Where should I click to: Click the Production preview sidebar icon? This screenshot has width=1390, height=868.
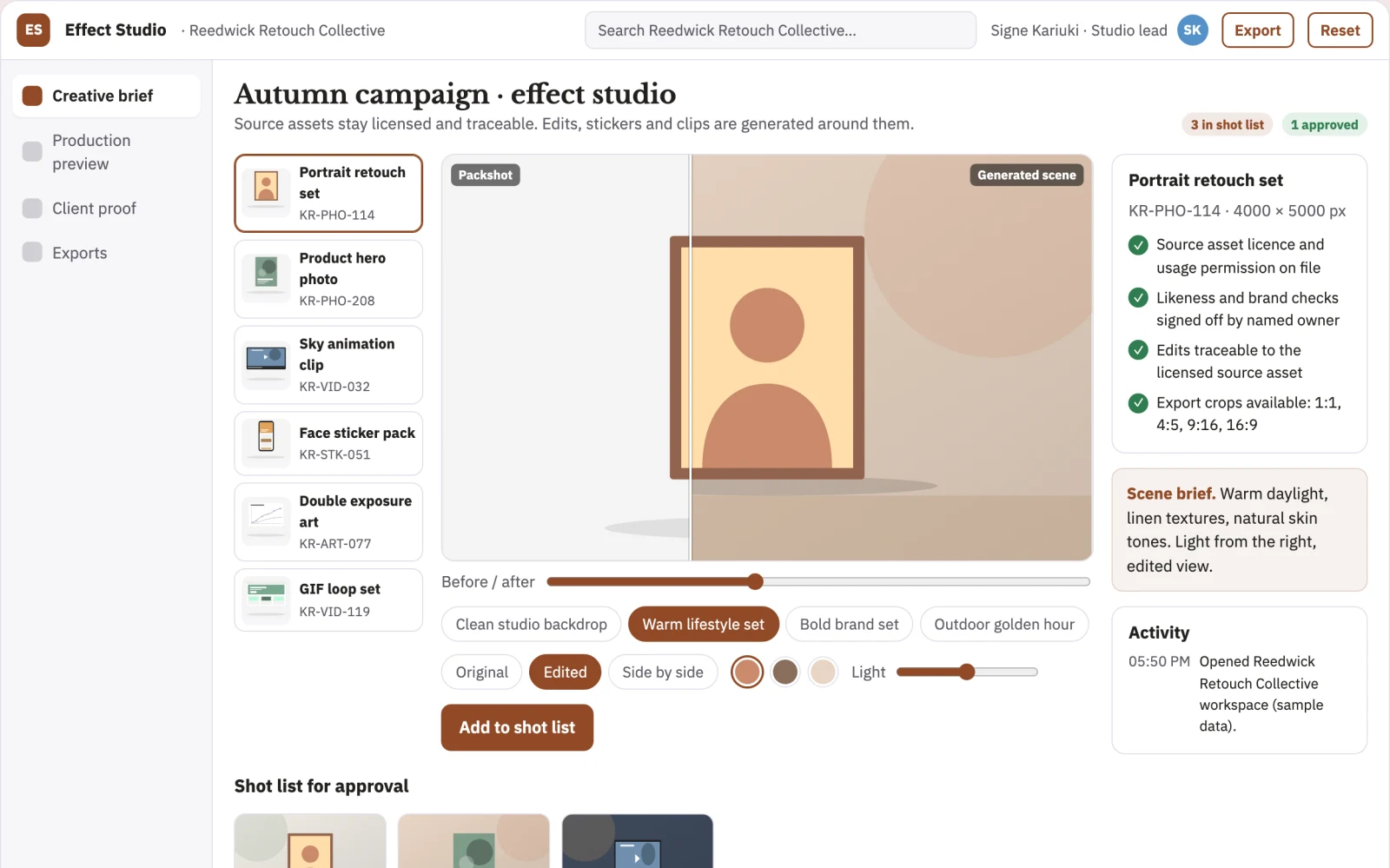tap(32, 152)
